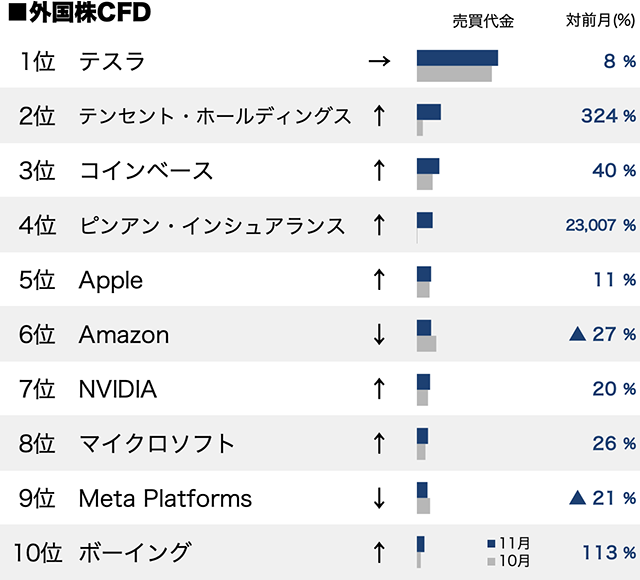Click the up arrow beside NVIDIA
Screen dimensions: 640x580
coord(379,388)
